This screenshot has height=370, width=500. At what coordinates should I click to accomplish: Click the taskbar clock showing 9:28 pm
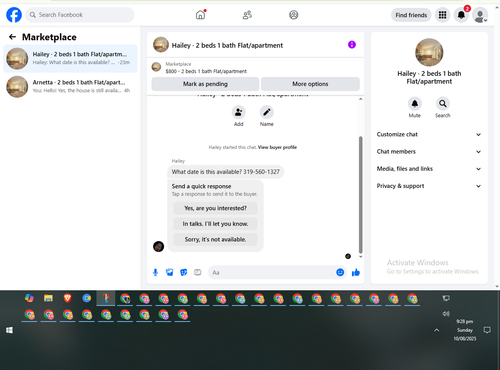pos(465,330)
